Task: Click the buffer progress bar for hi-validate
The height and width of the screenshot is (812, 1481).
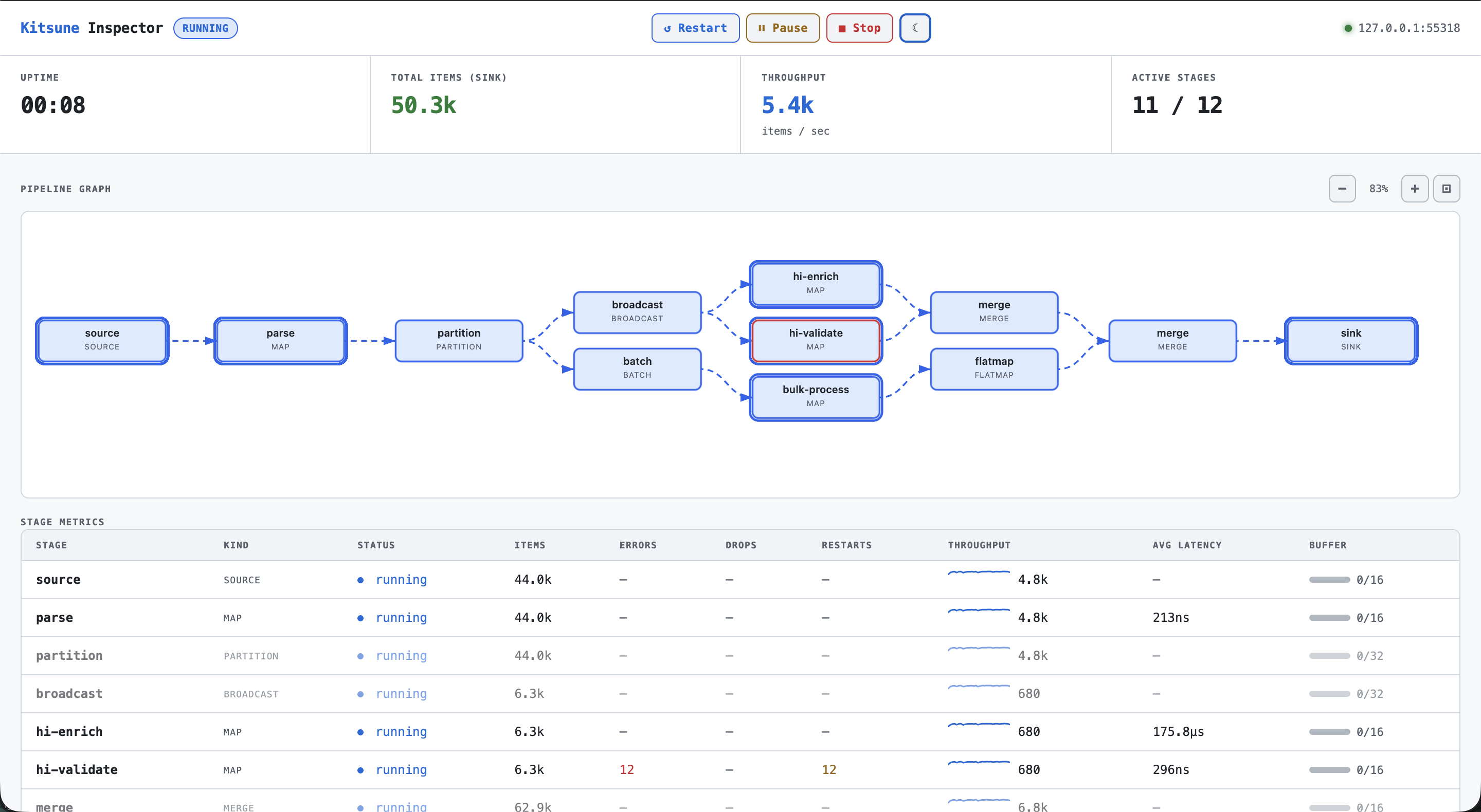Action: pyautogui.click(x=1329, y=769)
